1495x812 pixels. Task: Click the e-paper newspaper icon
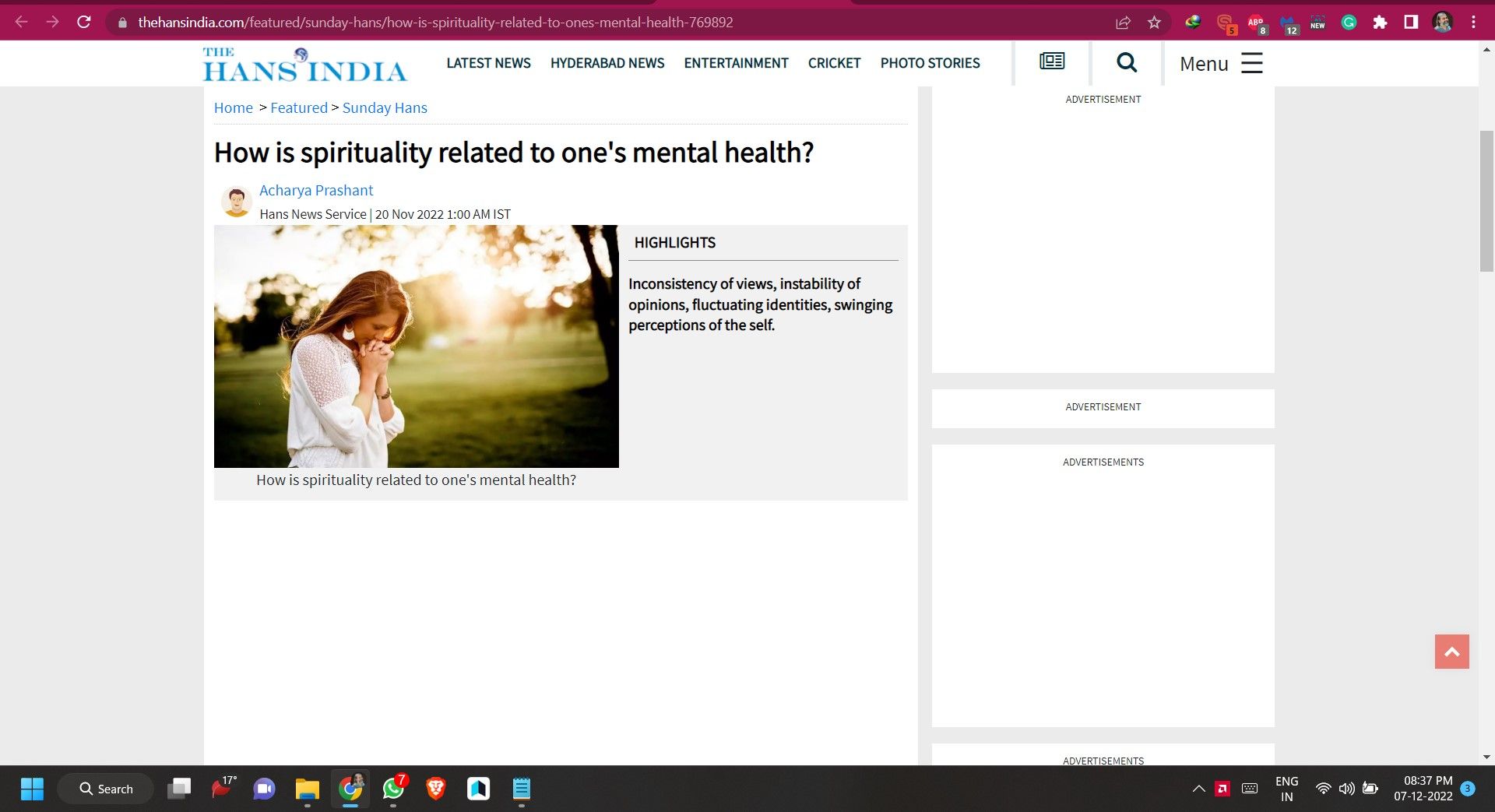coord(1052,62)
